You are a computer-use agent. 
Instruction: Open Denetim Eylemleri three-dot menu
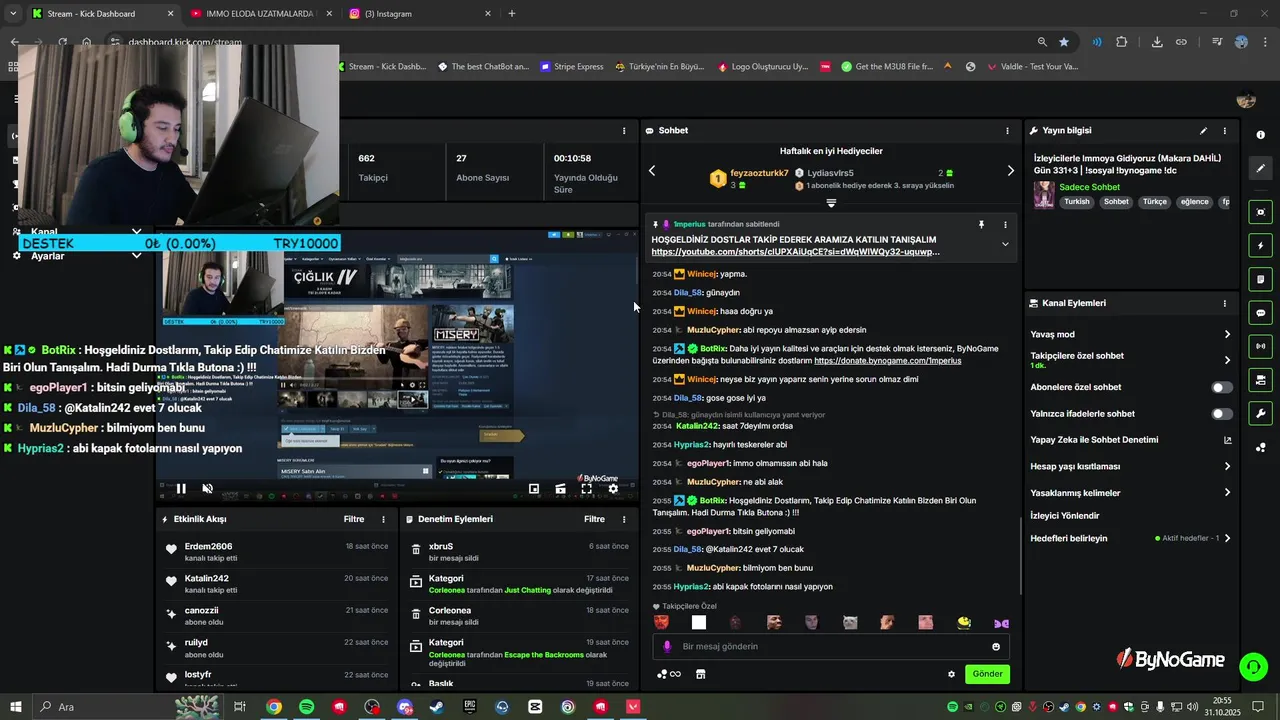[x=624, y=519]
